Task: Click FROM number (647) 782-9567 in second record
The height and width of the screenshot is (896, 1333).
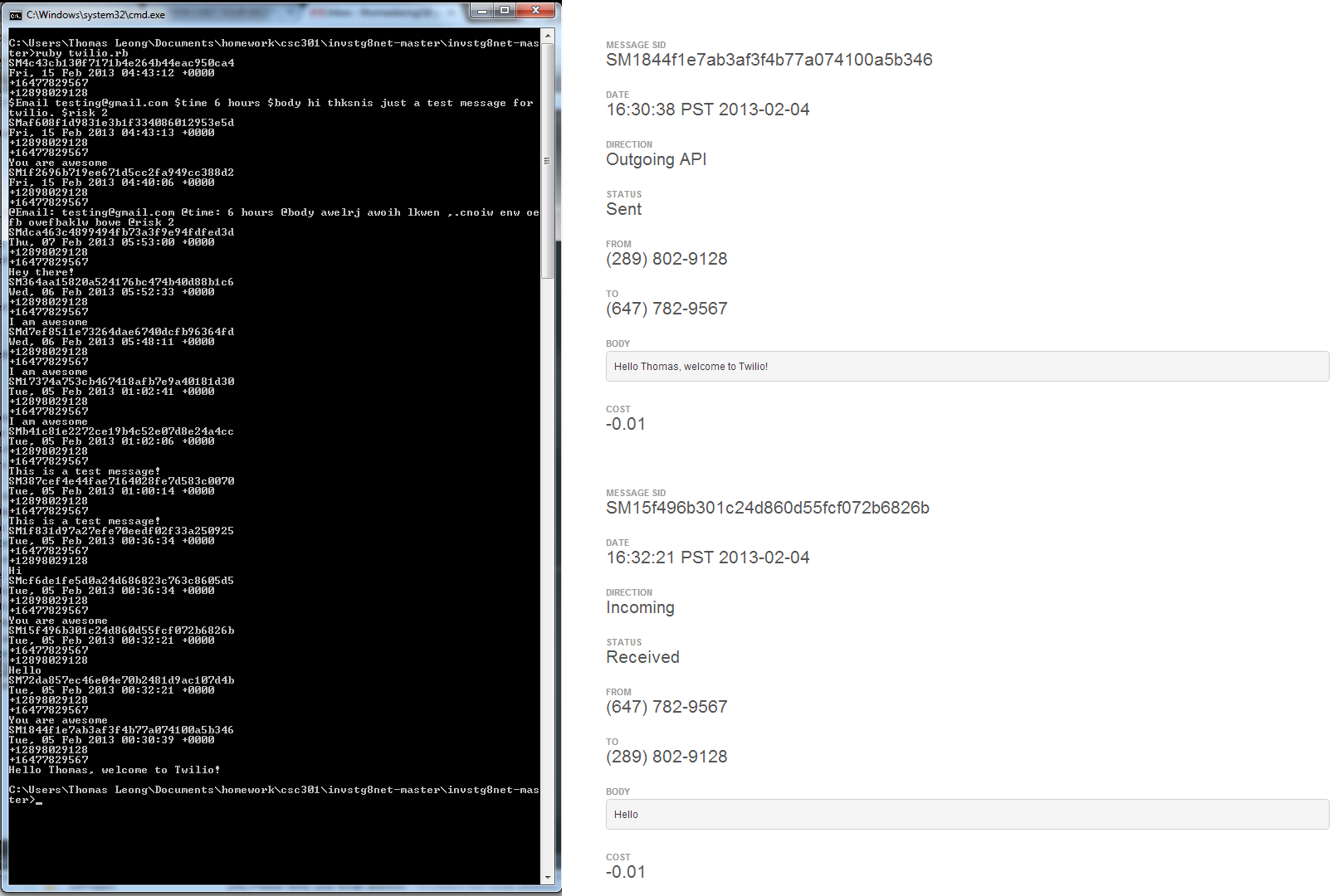Action: pyautogui.click(x=666, y=707)
